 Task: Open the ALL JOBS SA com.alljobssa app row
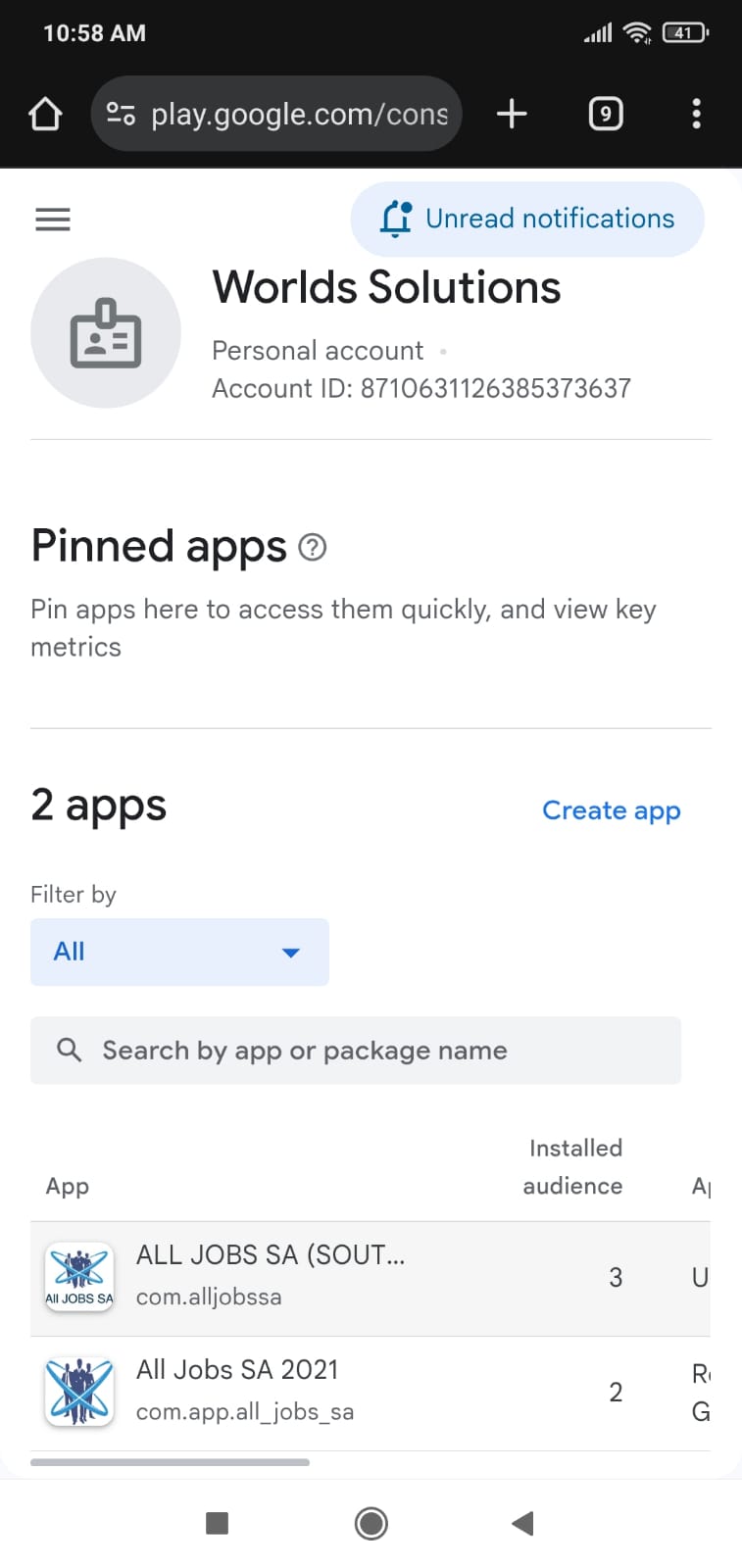(x=271, y=1275)
